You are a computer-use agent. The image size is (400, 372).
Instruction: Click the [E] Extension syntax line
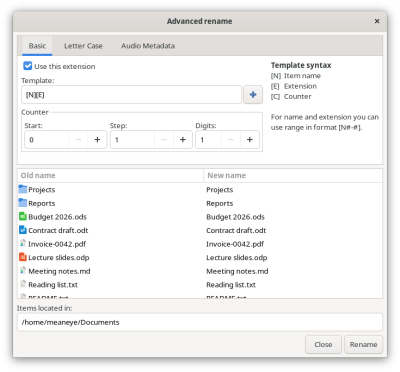pyautogui.click(x=294, y=86)
